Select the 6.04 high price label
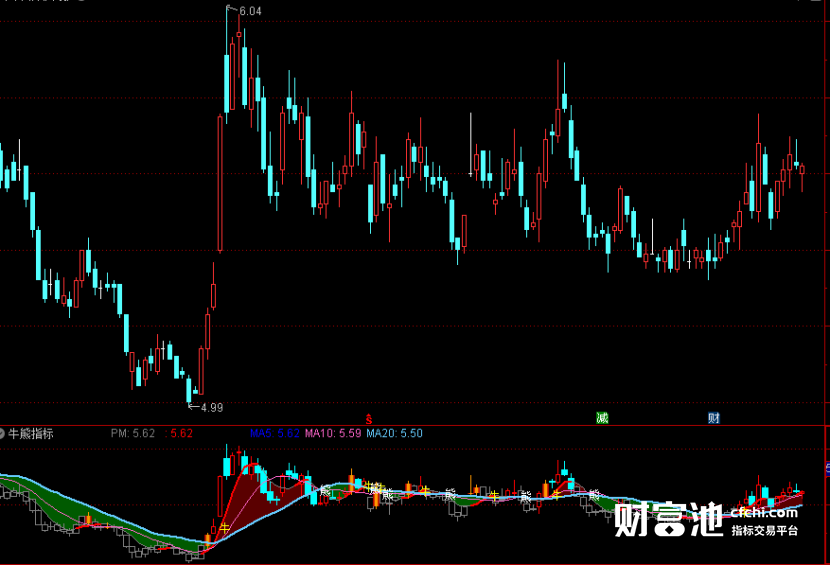The height and width of the screenshot is (566, 831). coord(250,11)
